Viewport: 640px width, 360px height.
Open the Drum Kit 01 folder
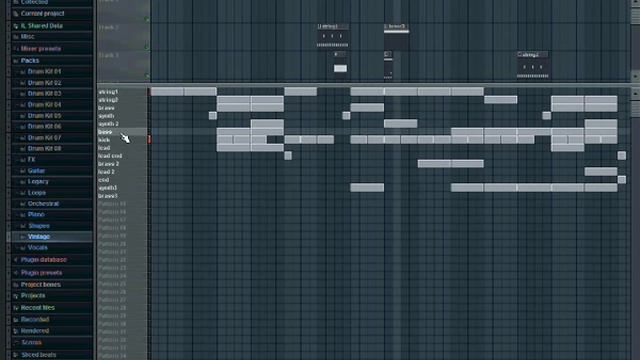pos(44,71)
